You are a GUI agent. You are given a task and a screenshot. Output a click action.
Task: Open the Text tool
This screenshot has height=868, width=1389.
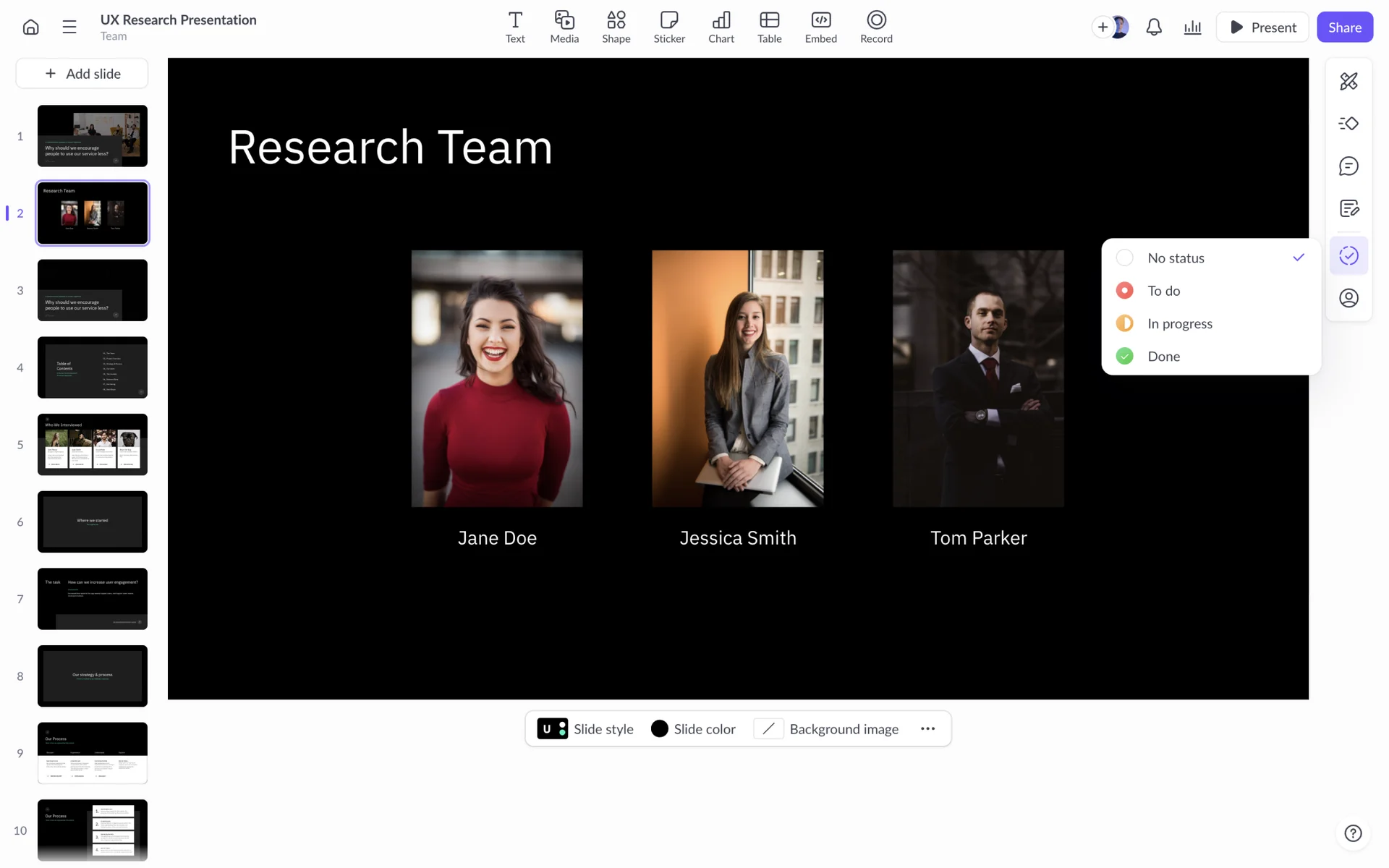(514, 27)
